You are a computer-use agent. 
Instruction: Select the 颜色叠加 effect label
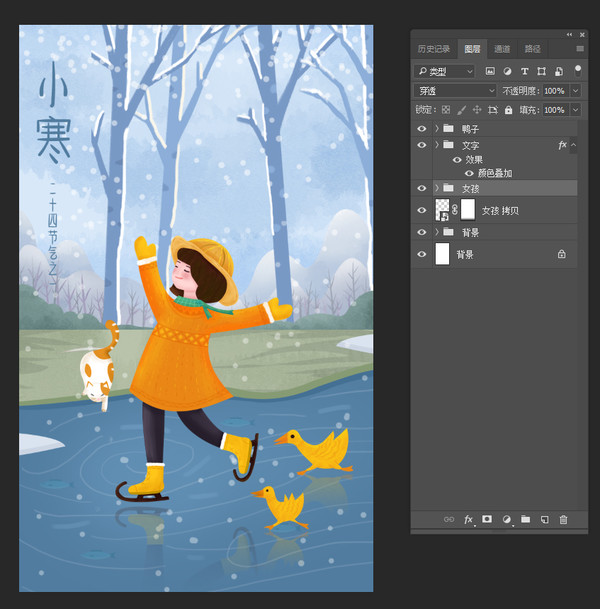pyautogui.click(x=495, y=173)
